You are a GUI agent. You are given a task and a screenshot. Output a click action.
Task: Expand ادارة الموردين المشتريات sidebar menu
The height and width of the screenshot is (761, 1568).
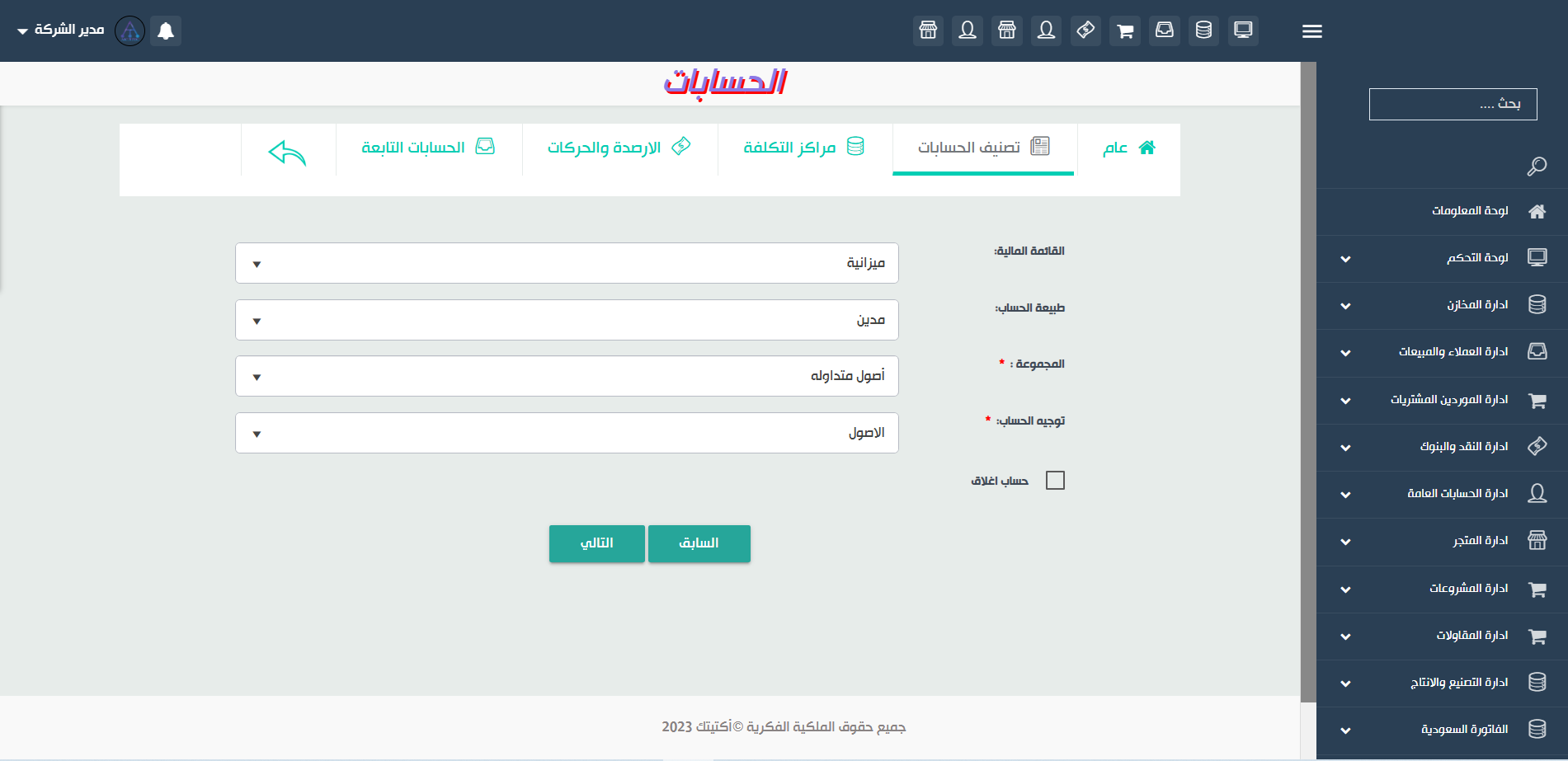(x=1442, y=401)
